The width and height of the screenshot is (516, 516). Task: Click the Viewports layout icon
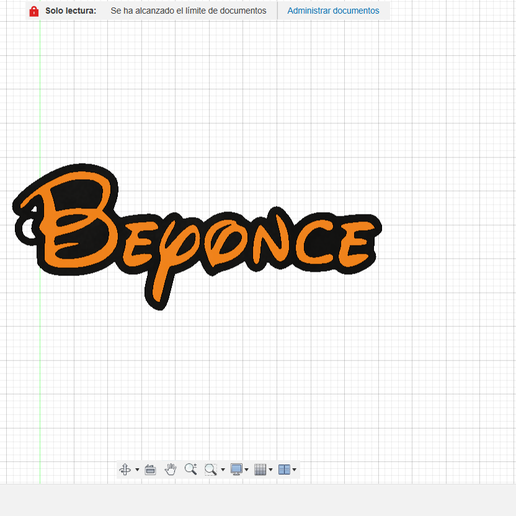[284, 469]
